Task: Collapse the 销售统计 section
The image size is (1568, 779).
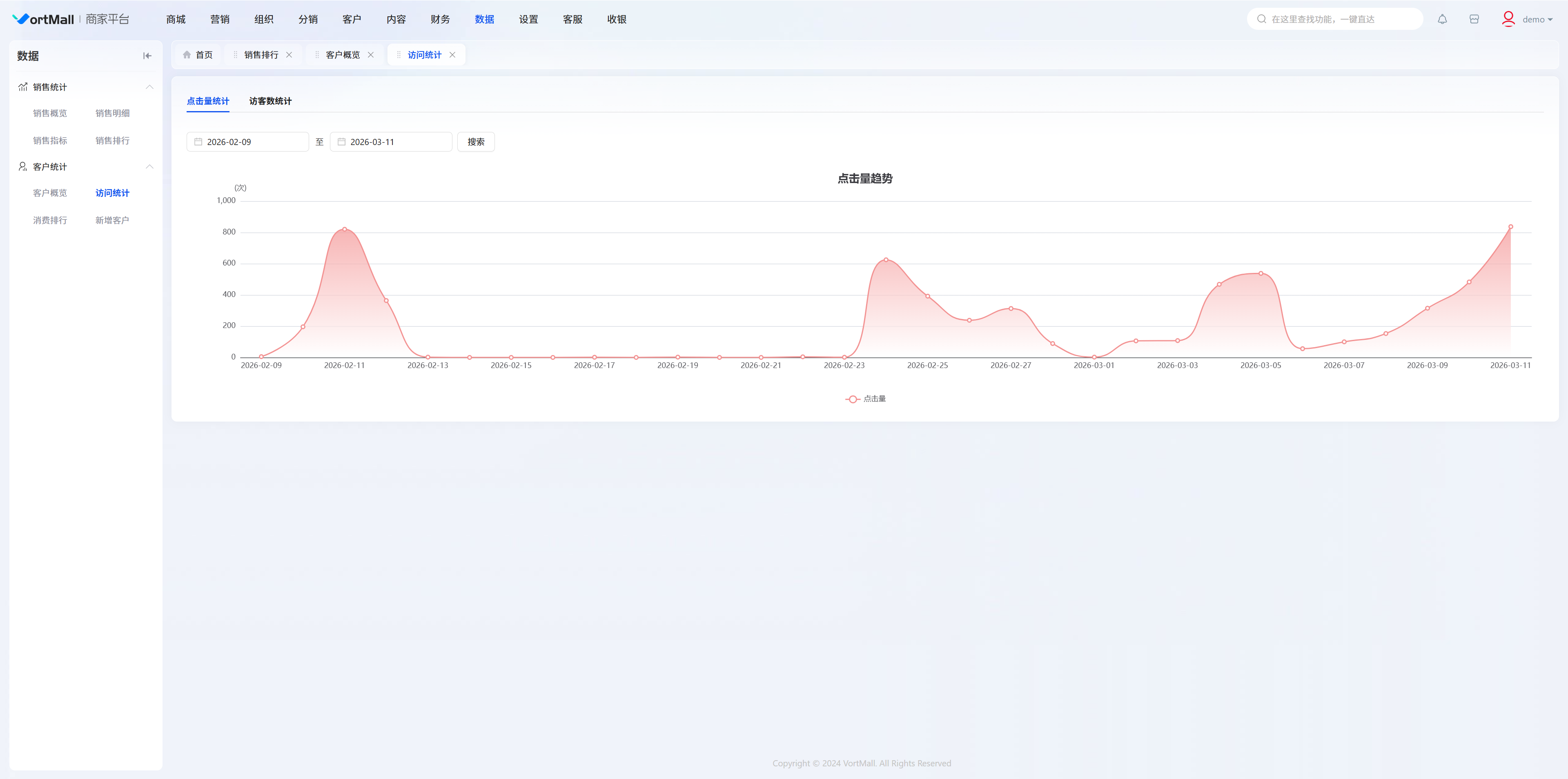Action: tap(149, 87)
